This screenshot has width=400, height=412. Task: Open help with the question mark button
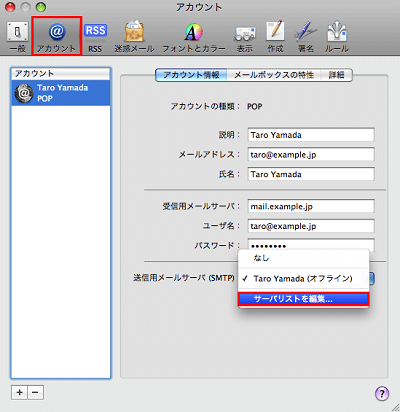pyautogui.click(x=382, y=393)
